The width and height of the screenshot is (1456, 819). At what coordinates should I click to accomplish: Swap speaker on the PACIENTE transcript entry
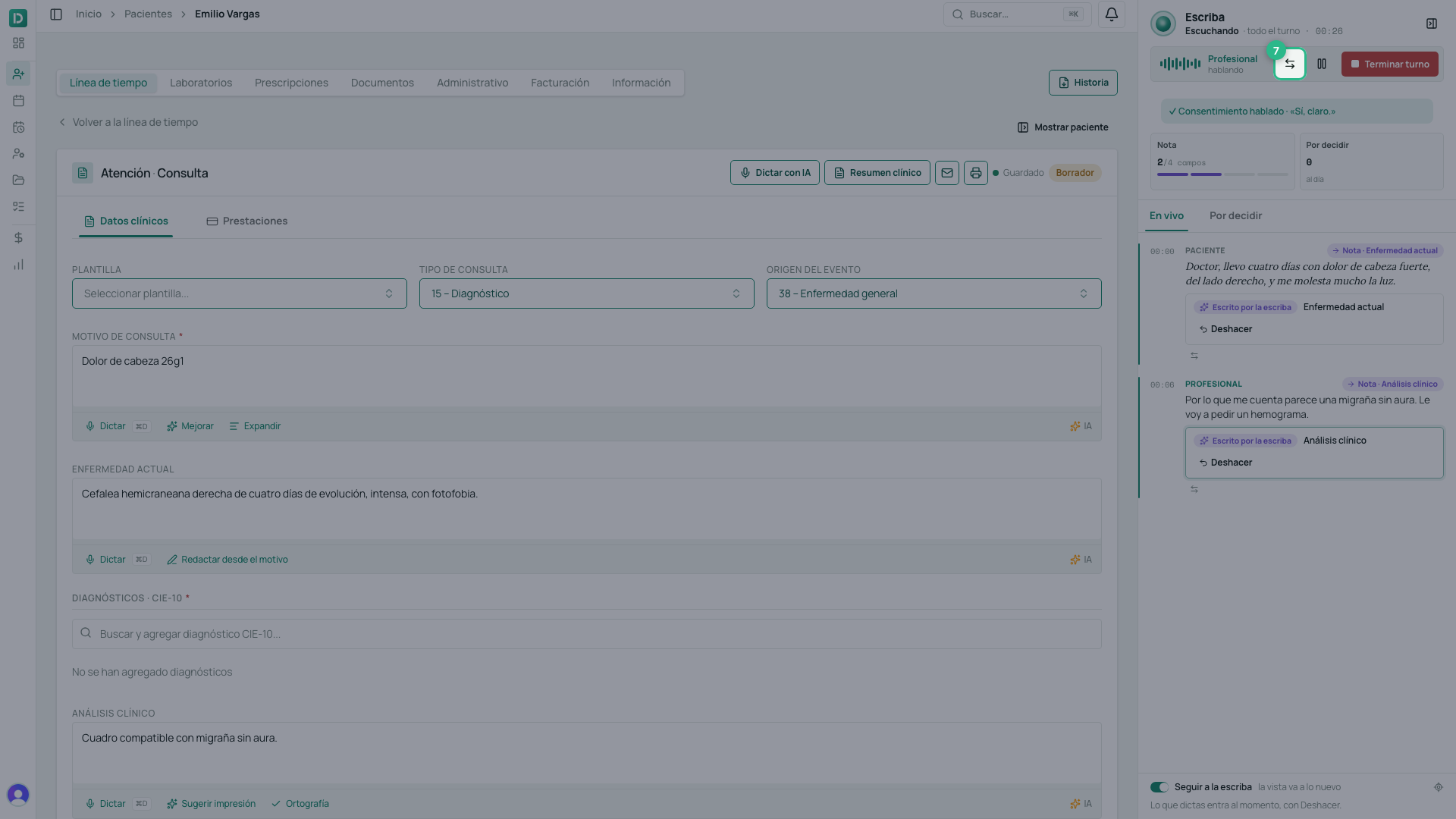tap(1194, 356)
